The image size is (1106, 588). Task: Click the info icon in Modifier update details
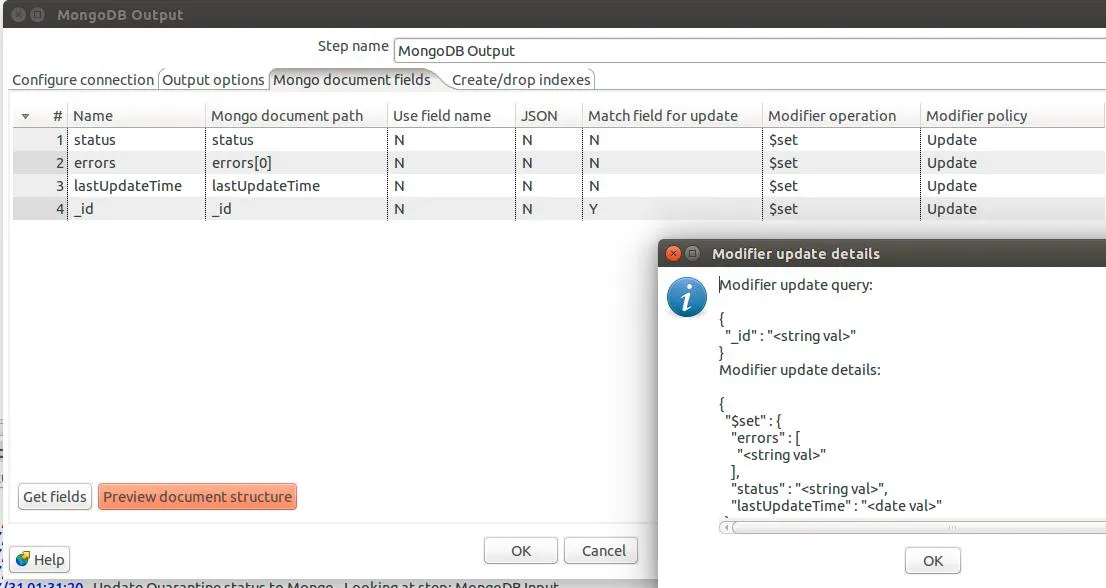686,297
